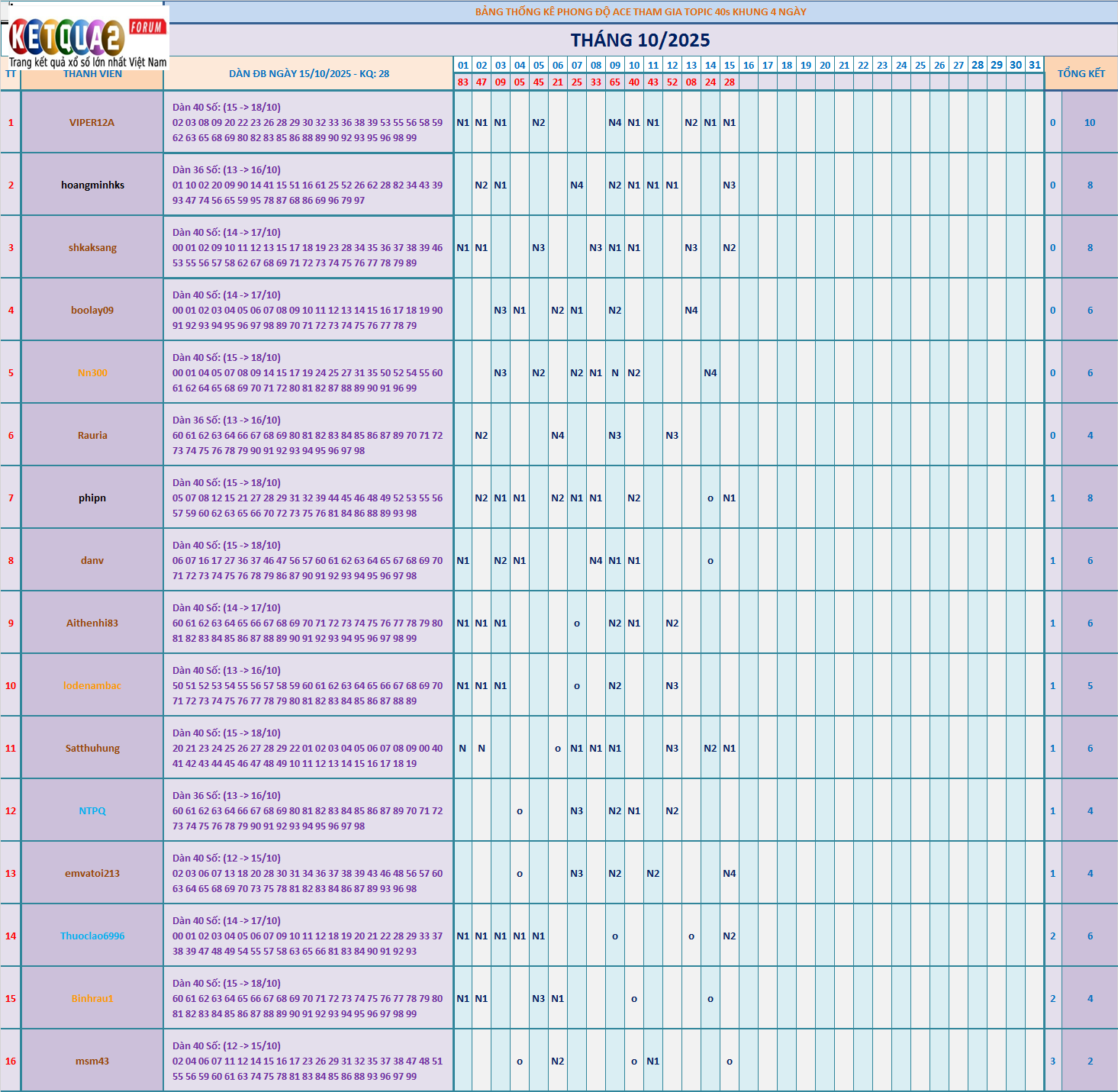Screen dimensions: 1118x1092
Task: Select the N4 cell in VIPER12A row
Action: pyautogui.click(x=615, y=123)
